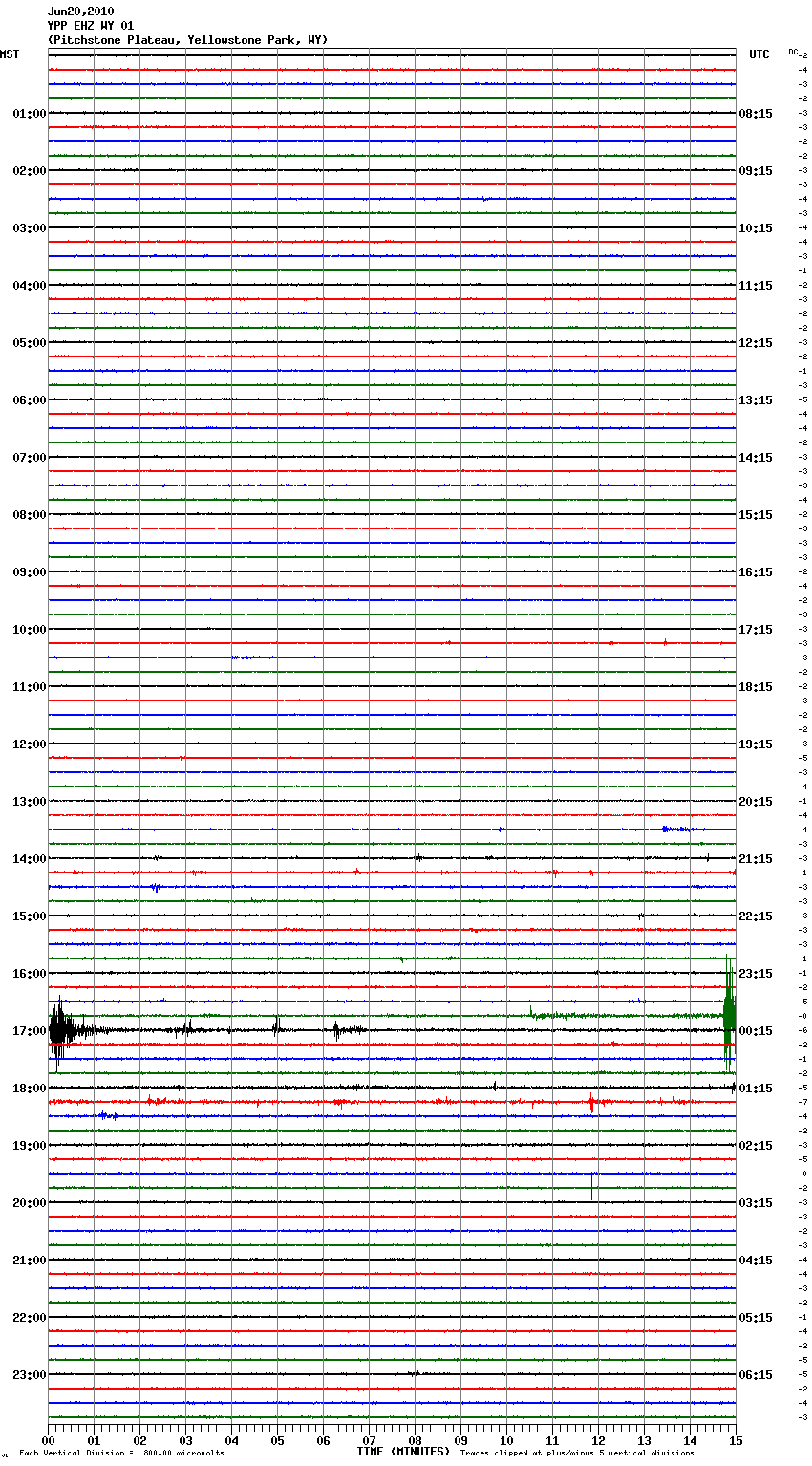Click the large black earthquake burst at 17:00
This screenshot has height=1466, width=812.
click(61, 1030)
